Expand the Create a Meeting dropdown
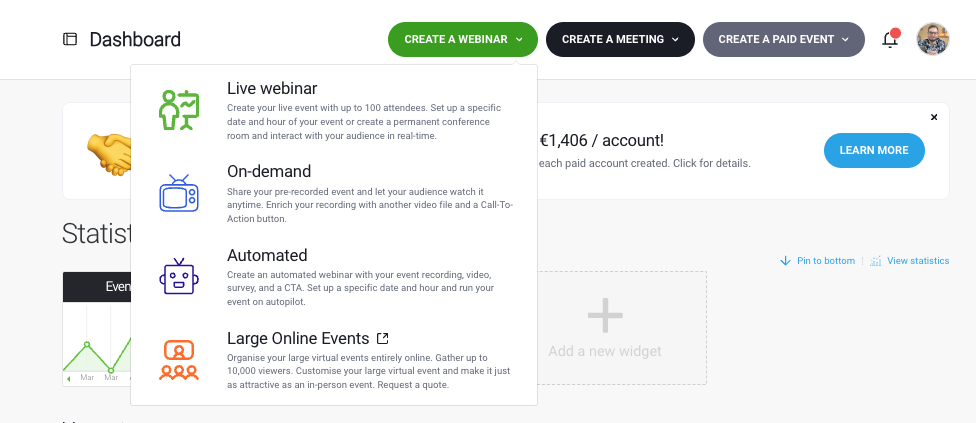Viewport: 976px width, 423px height. 620,40
